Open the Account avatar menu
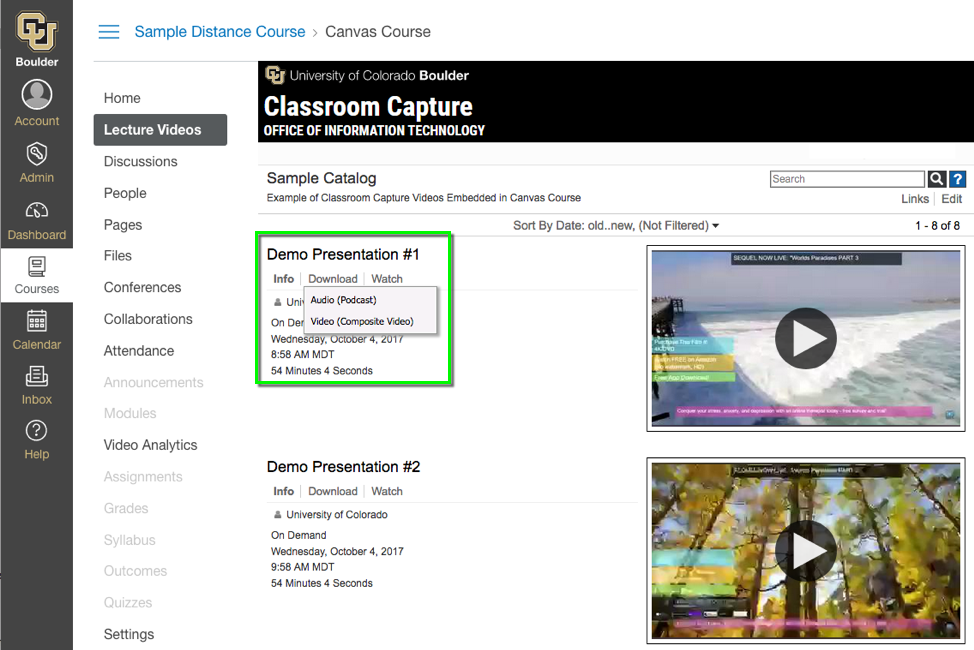974x650 pixels. (x=37, y=94)
